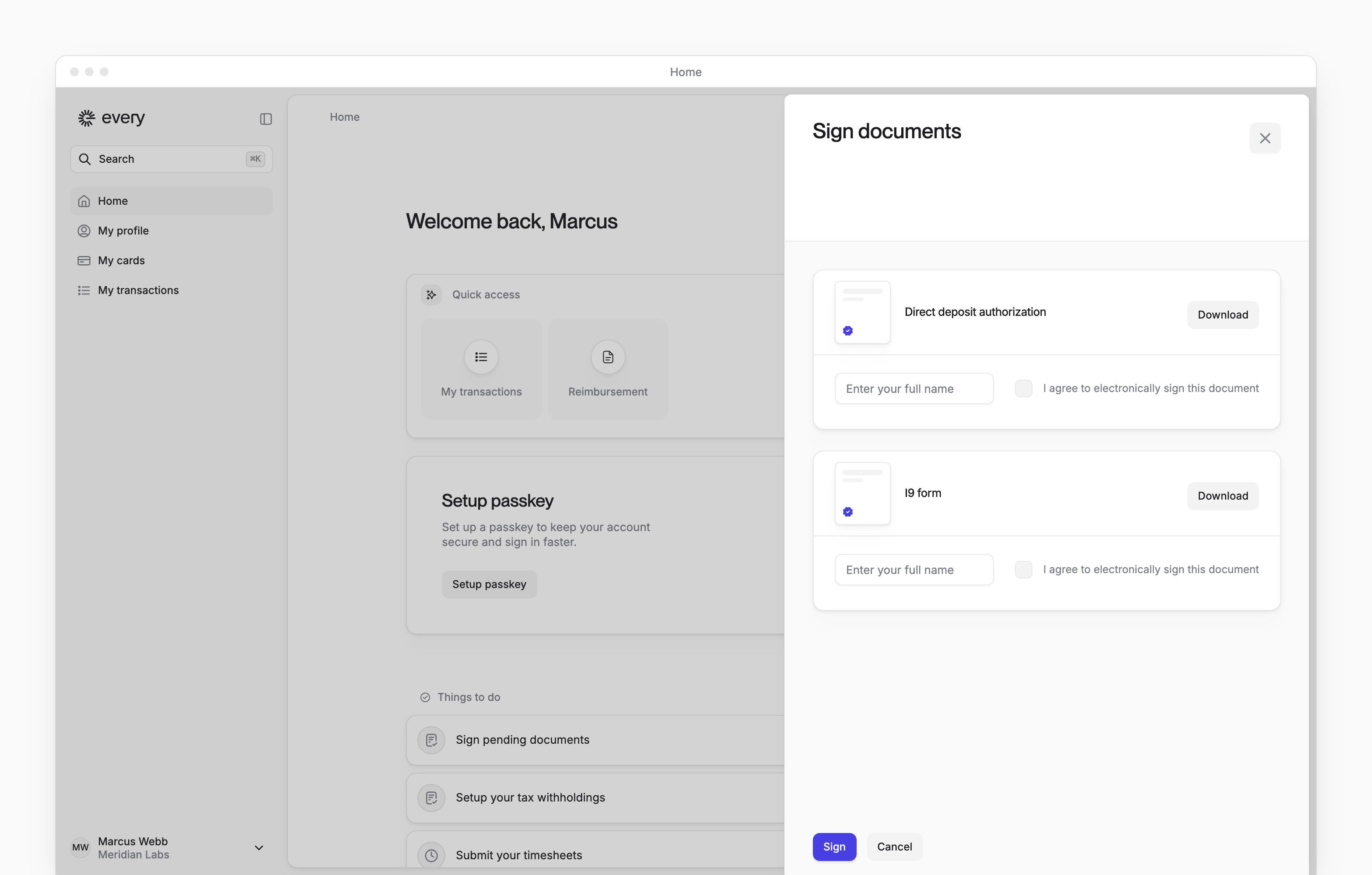Screen dimensions: 1372x875
Task: Focus the full name field for Direct deposit
Action: [x=914, y=388]
